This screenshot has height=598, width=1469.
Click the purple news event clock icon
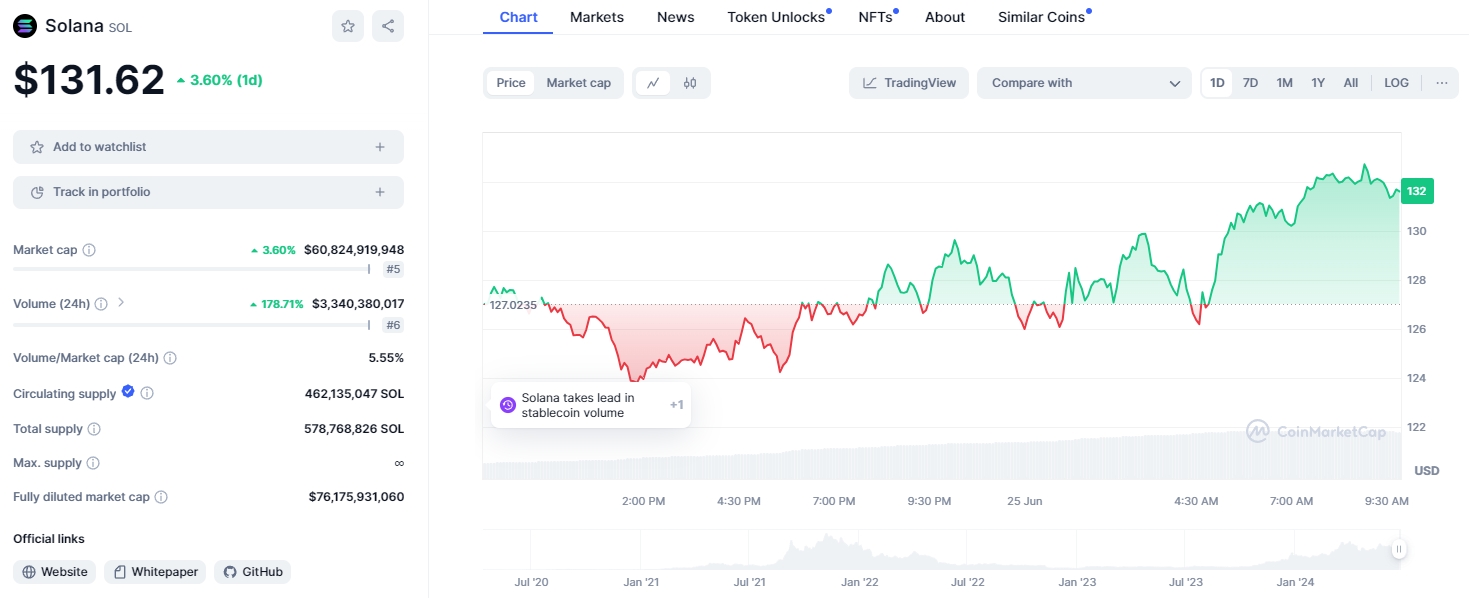tap(507, 405)
